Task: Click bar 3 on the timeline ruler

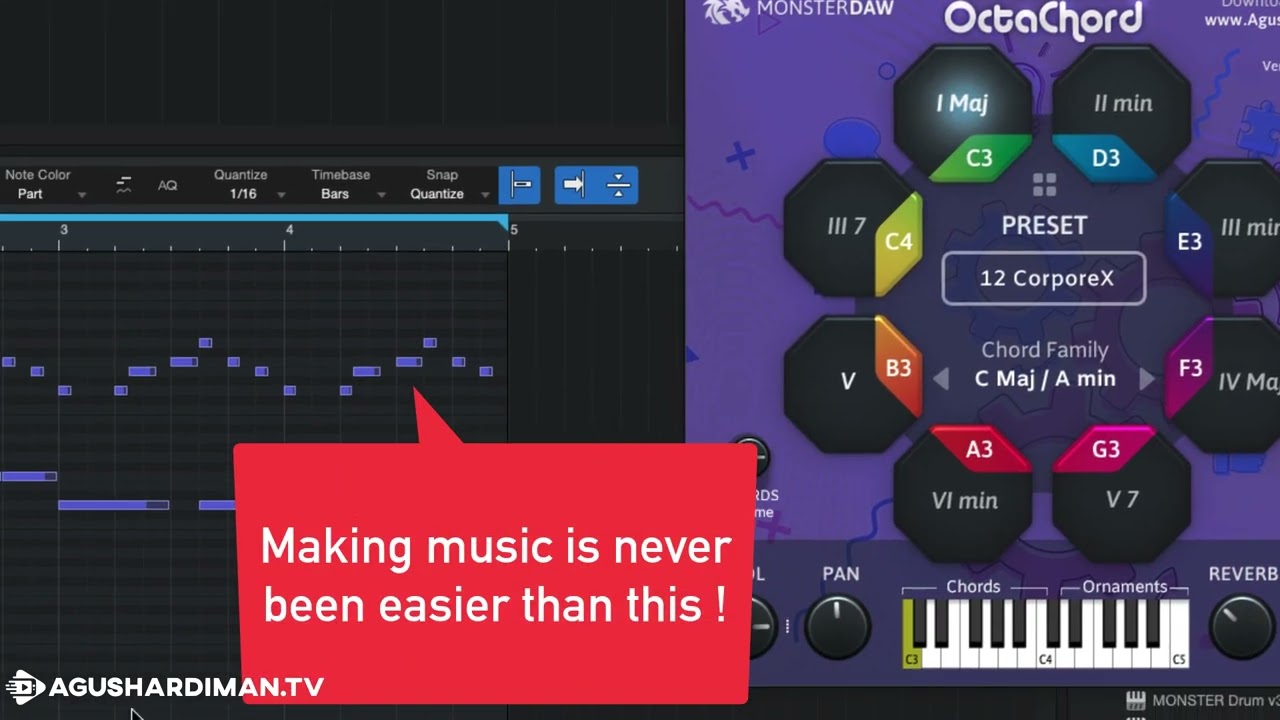Action: (63, 230)
